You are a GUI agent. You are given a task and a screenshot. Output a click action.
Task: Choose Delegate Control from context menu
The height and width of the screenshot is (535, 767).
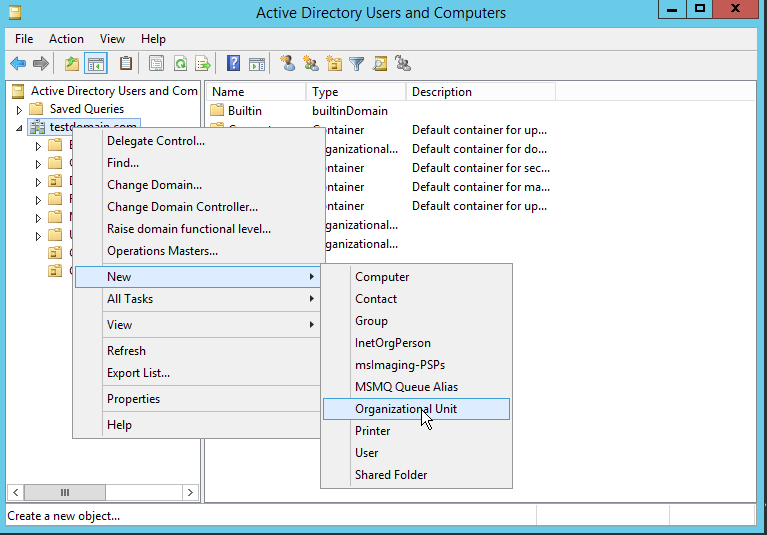click(x=156, y=141)
